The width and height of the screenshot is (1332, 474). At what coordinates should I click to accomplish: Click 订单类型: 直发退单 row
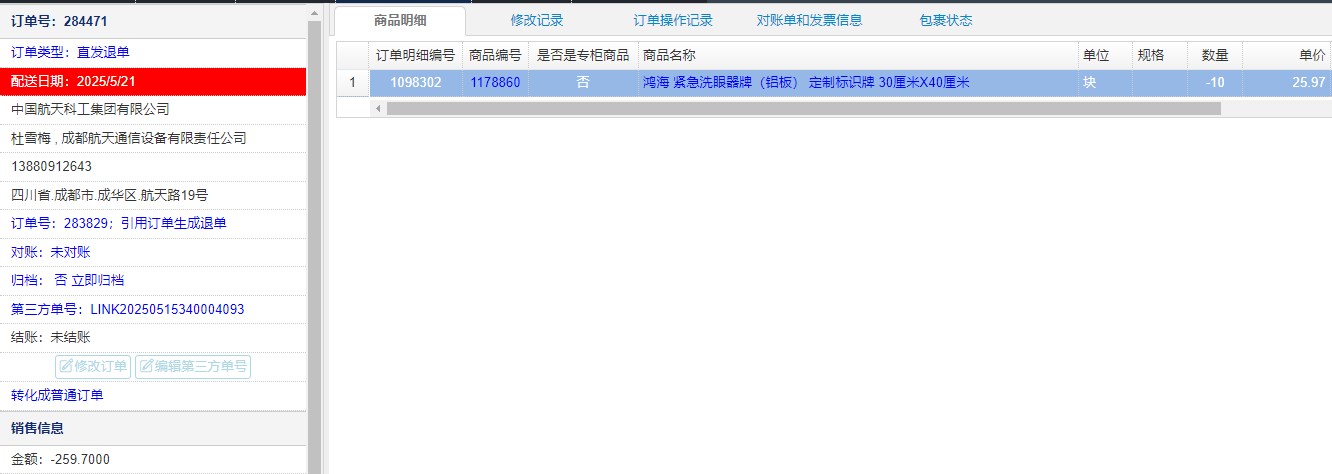(153, 52)
